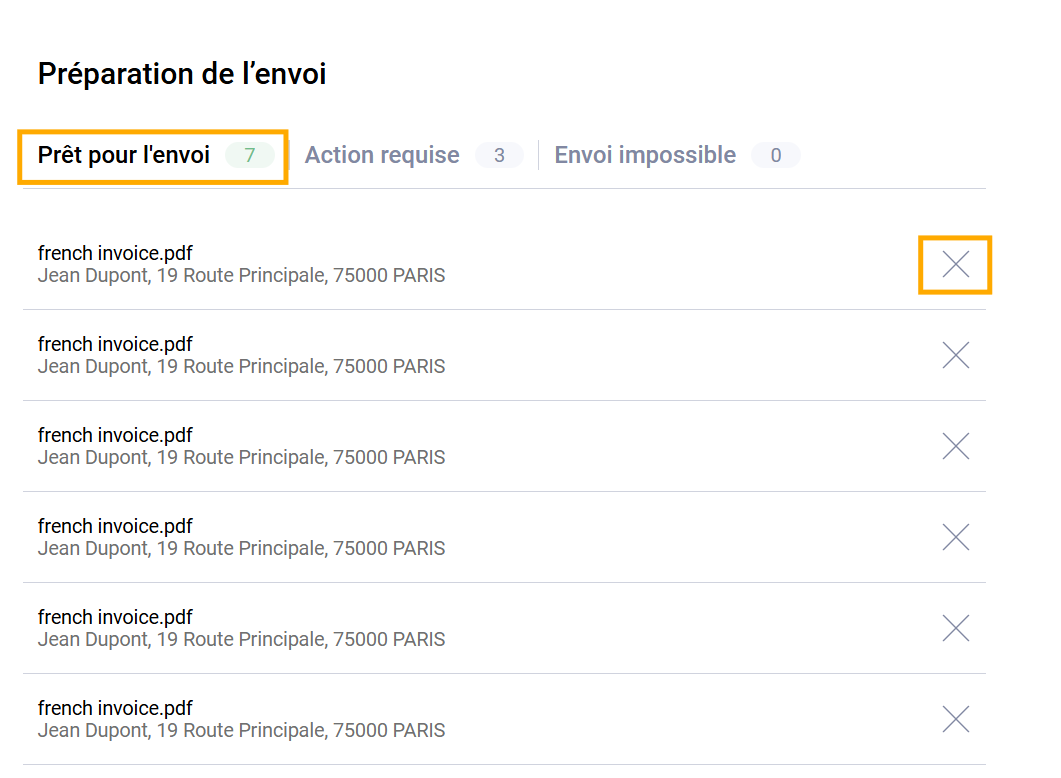The image size is (1061, 778).
Task: Click the 0 badge beside Envoi impossible
Action: click(775, 155)
